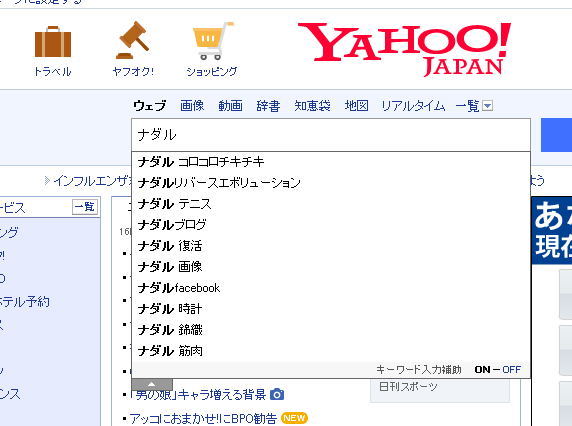Viewport: 572px width, 426px height.
Task: Open the Shopping cart icon
Action: point(213,41)
